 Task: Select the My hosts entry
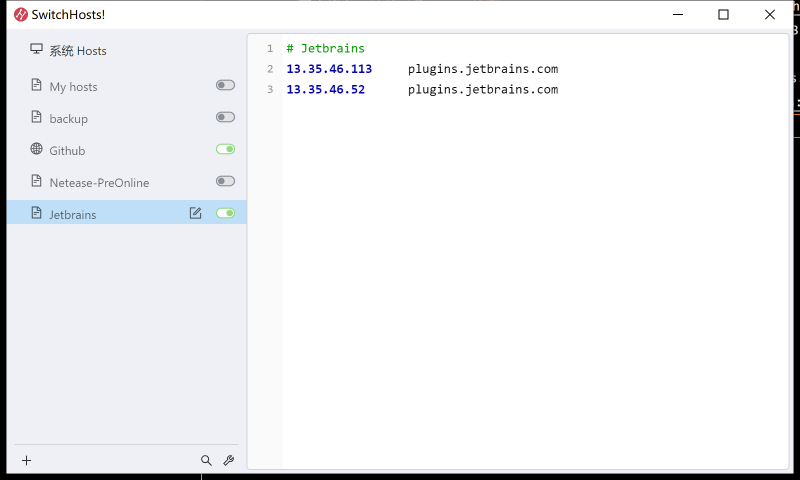click(73, 87)
